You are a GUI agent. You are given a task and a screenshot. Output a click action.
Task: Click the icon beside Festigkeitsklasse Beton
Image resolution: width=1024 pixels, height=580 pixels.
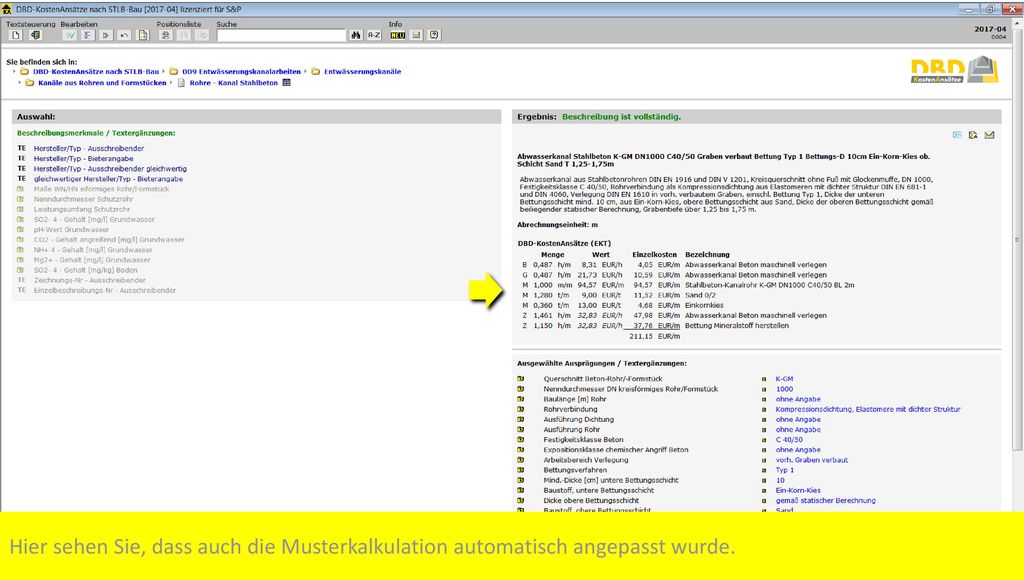tap(520, 440)
